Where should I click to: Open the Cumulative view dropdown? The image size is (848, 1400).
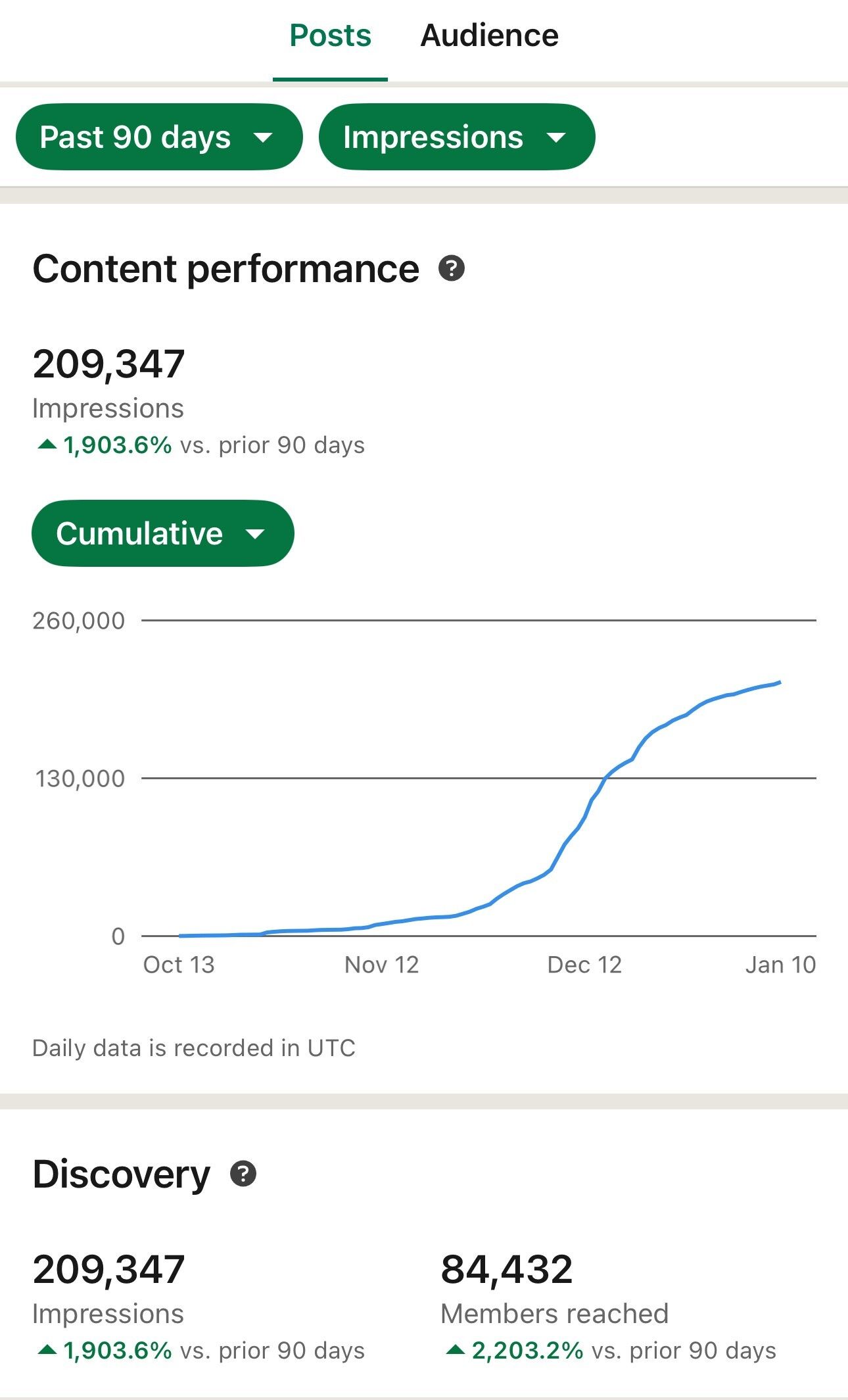[162, 533]
